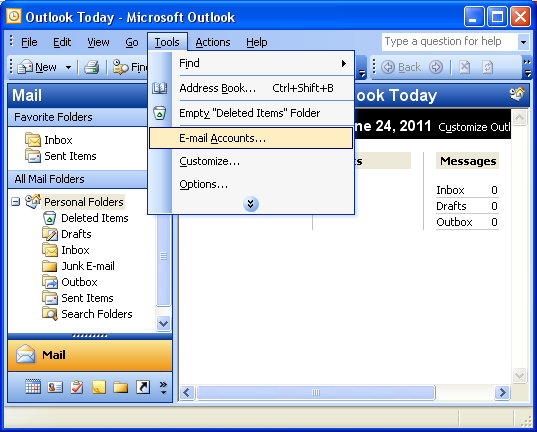Select Inbox under Favorite Folders
The height and width of the screenshot is (432, 537).
coord(49,140)
